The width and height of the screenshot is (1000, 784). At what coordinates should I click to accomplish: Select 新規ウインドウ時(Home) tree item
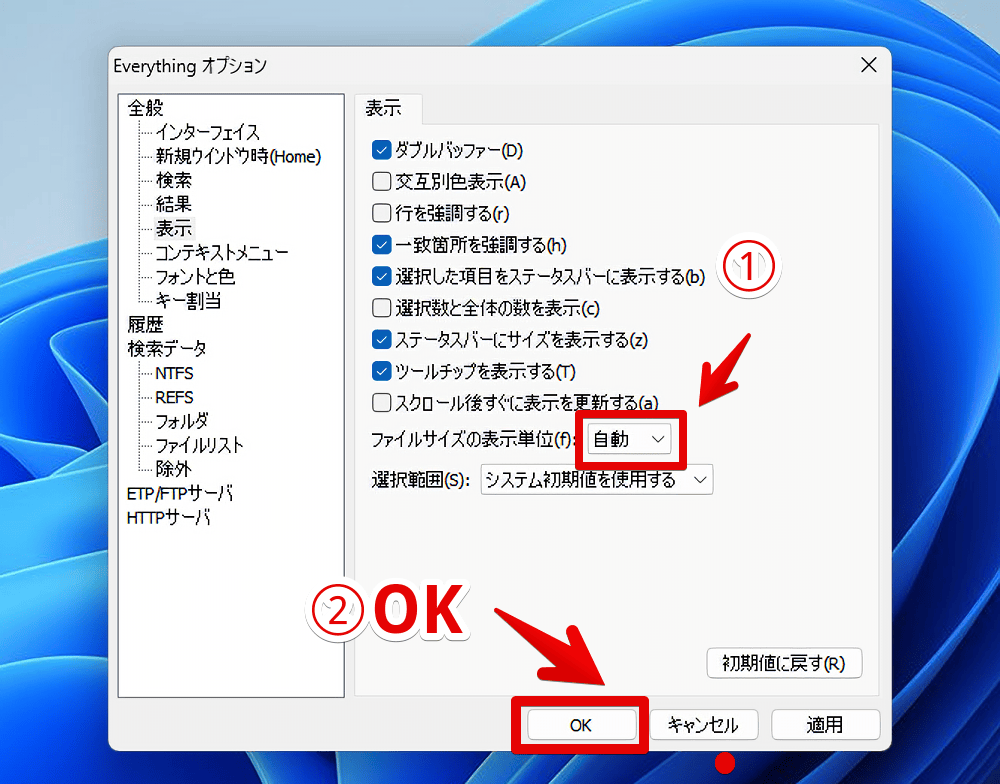point(239,156)
